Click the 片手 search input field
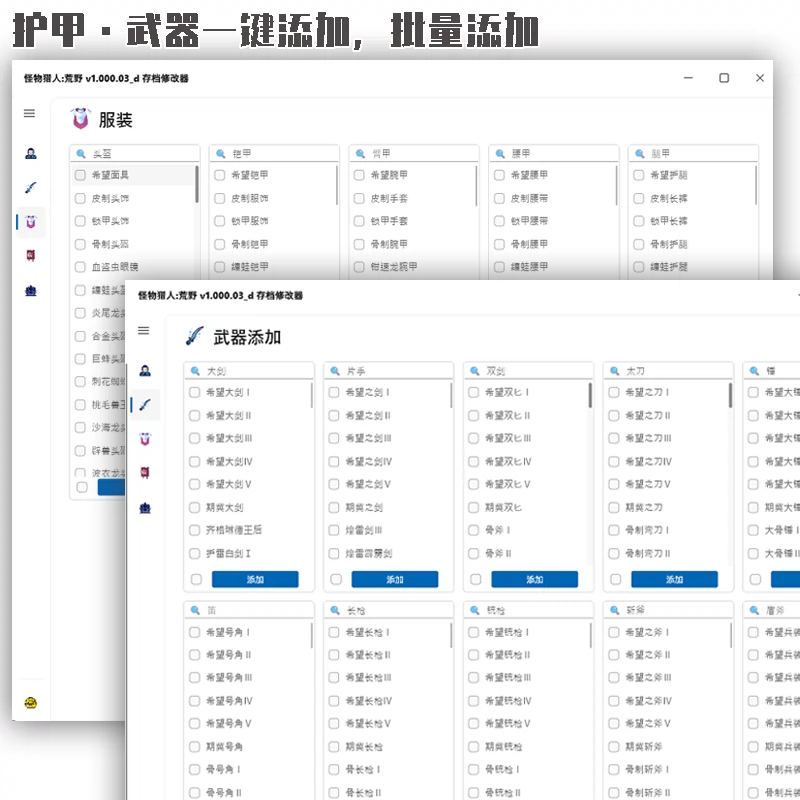The image size is (800, 800). [389, 371]
